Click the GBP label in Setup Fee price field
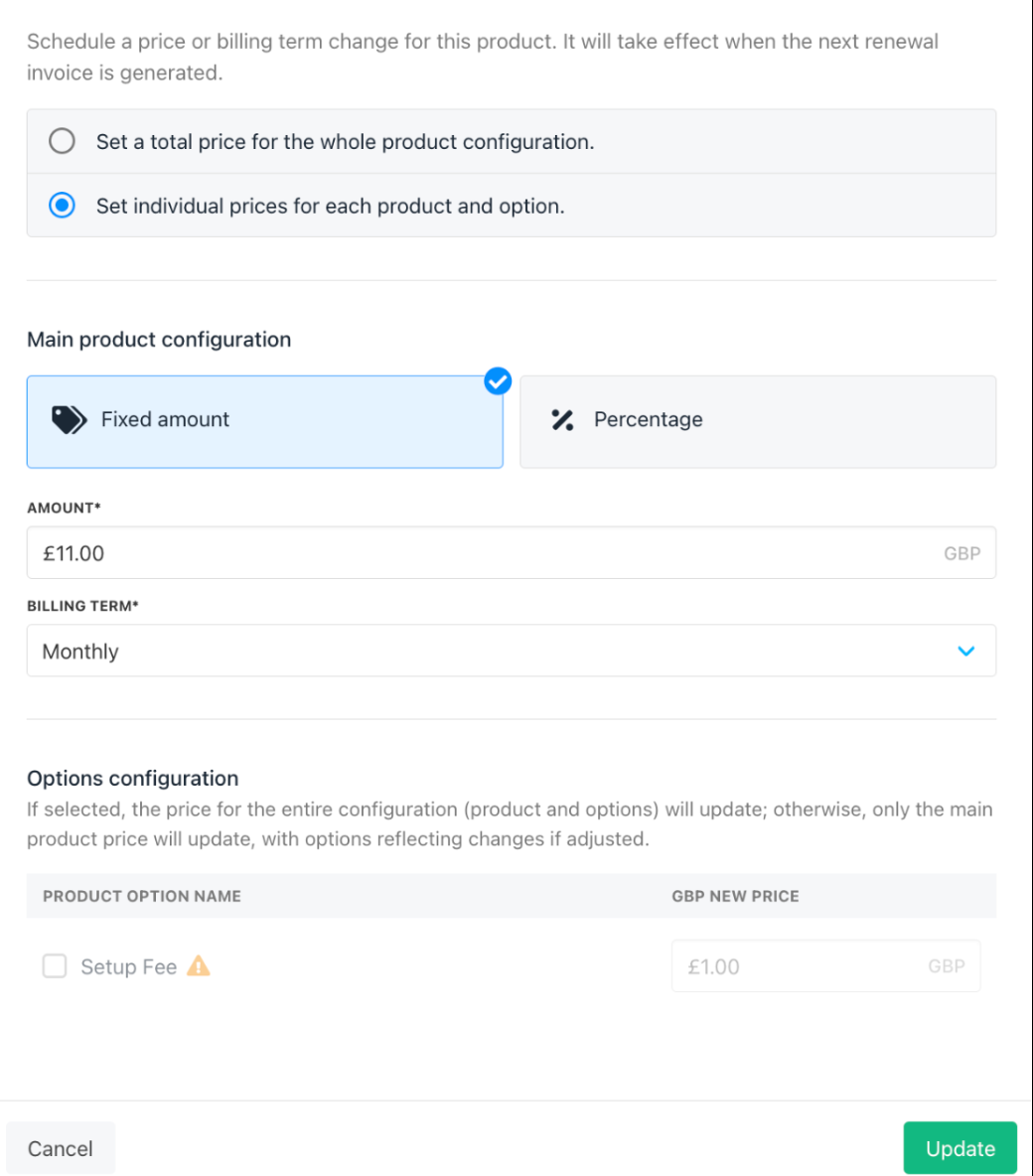Image resolution: width=1033 pixels, height=1176 pixels. (x=947, y=966)
